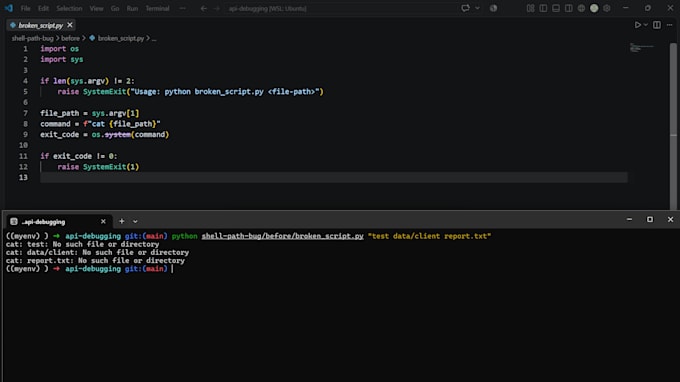Open the Edit menu
Viewport: 680px width, 382px height.
pyautogui.click(x=43, y=8)
